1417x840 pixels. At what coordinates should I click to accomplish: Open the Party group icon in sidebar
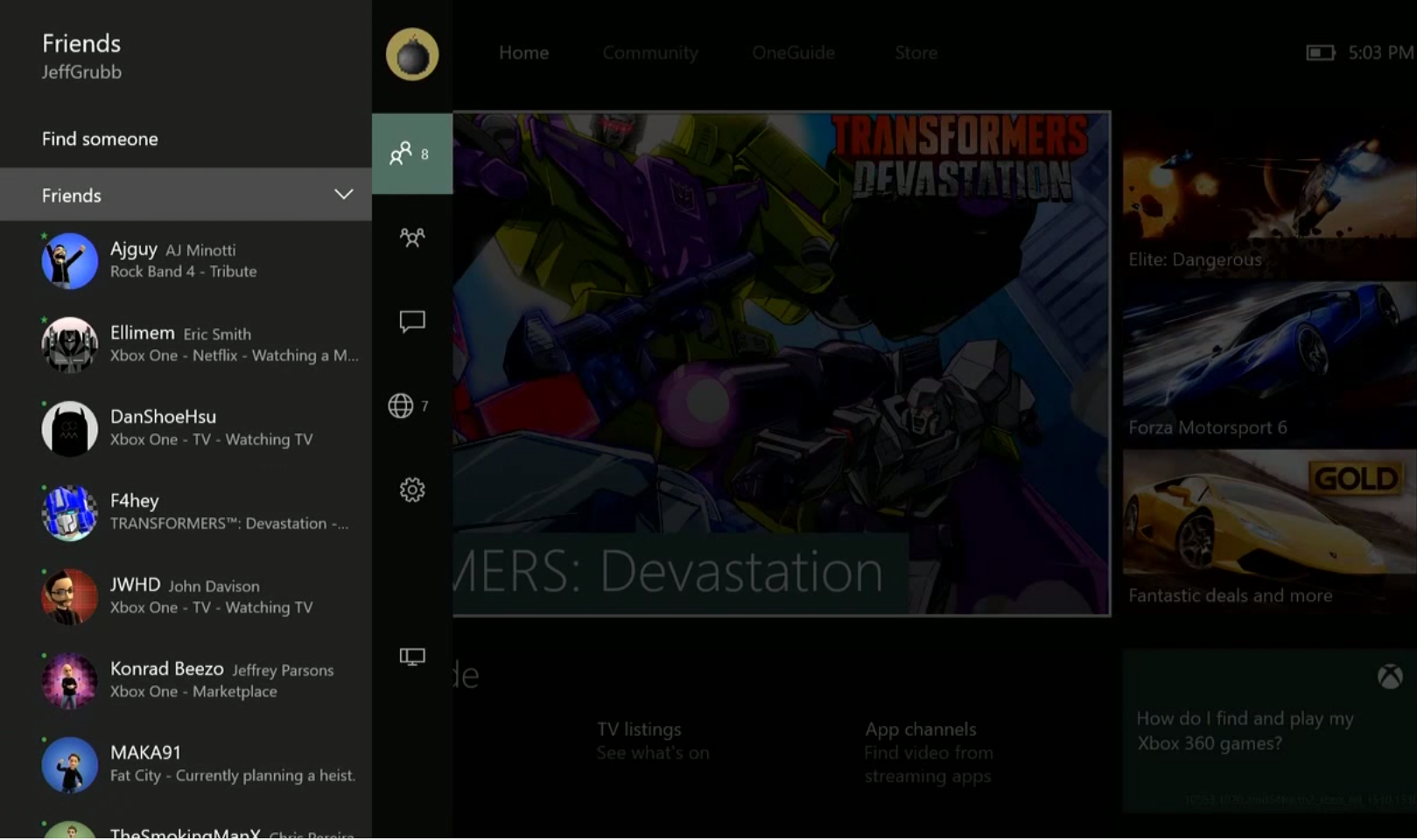pos(412,237)
